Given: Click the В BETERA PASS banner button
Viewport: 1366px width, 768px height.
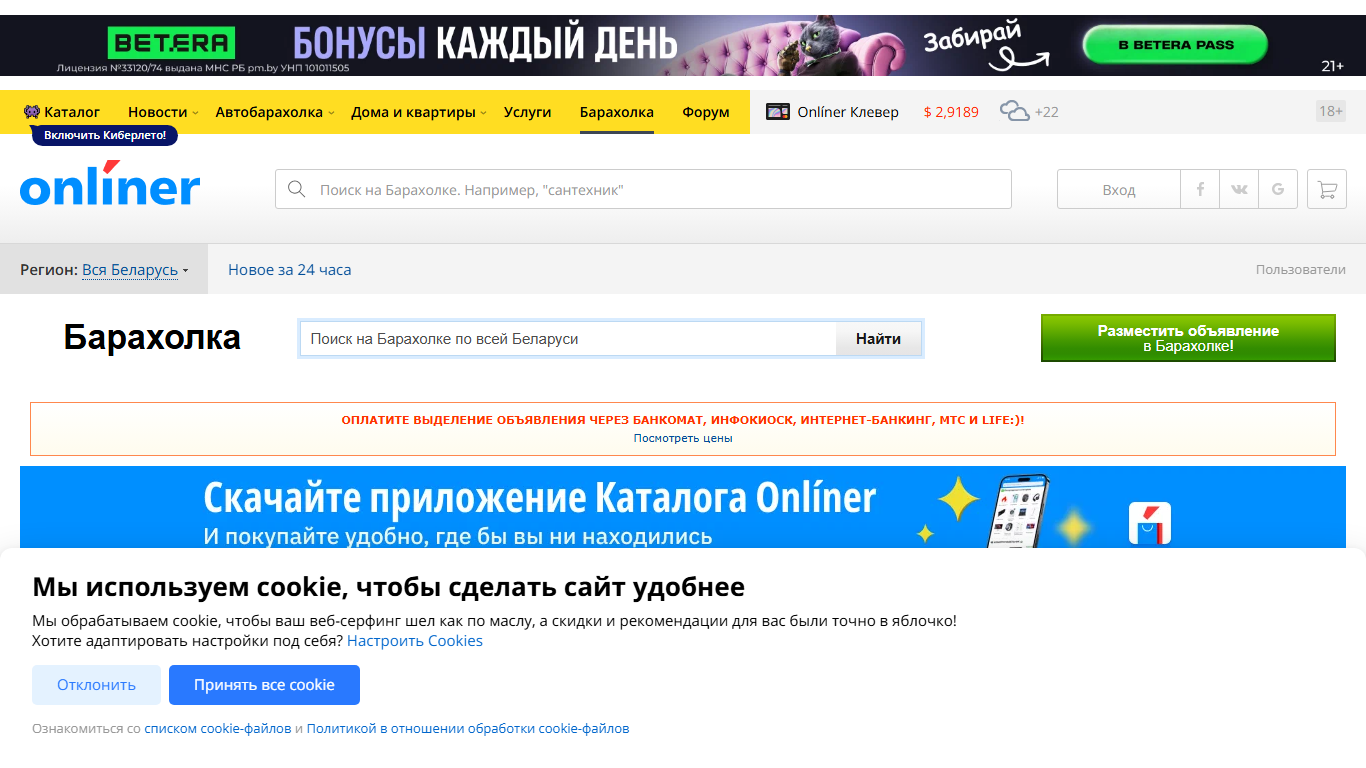Looking at the screenshot, I should [1175, 45].
